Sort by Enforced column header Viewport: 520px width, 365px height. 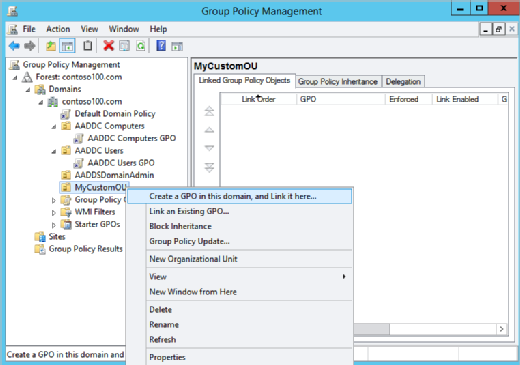point(409,99)
